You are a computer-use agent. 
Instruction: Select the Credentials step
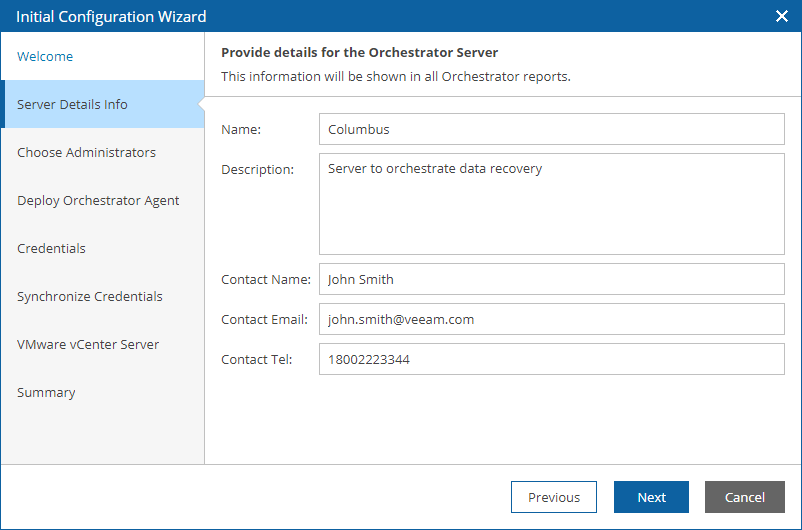[102, 248]
